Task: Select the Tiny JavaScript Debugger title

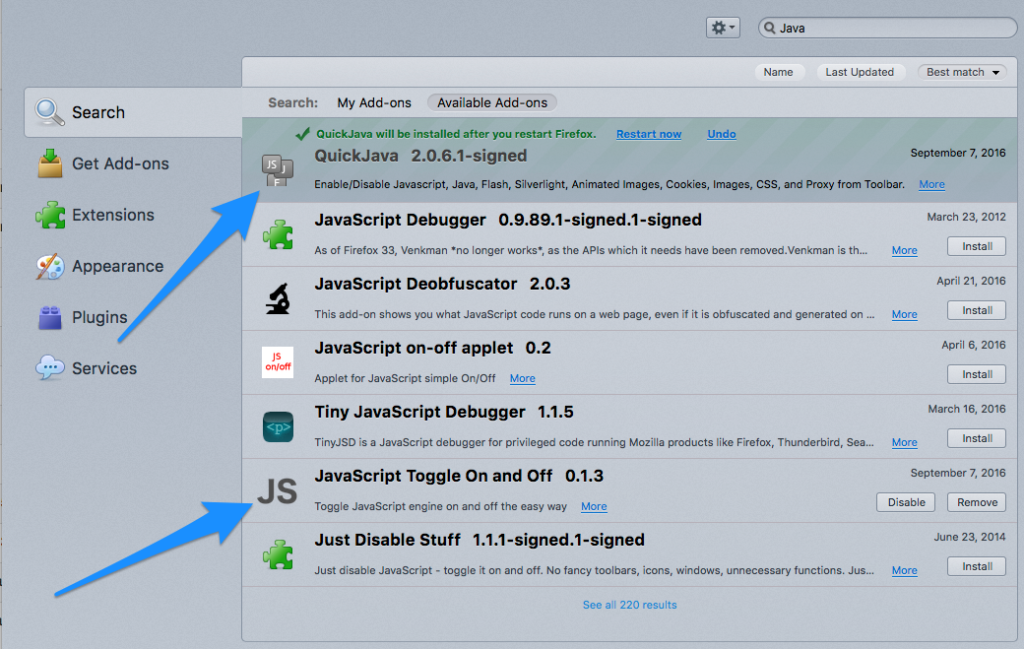Action: pyautogui.click(x=419, y=412)
